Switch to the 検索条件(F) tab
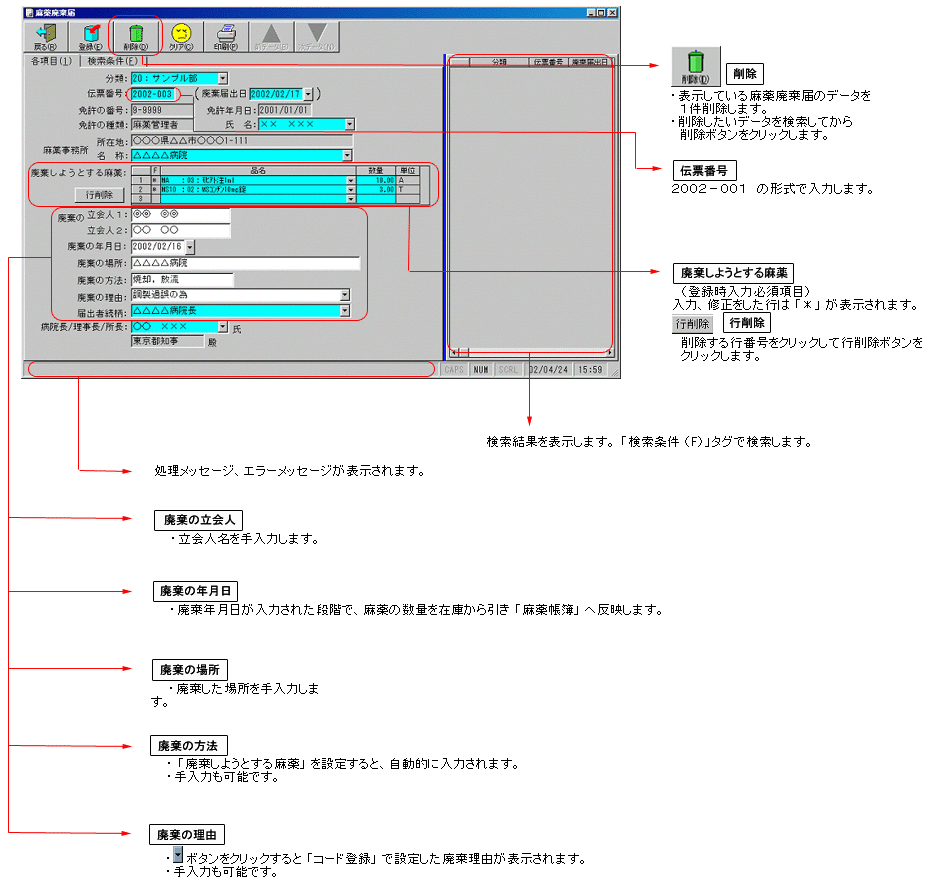935x883 pixels. pyautogui.click(x=113, y=61)
